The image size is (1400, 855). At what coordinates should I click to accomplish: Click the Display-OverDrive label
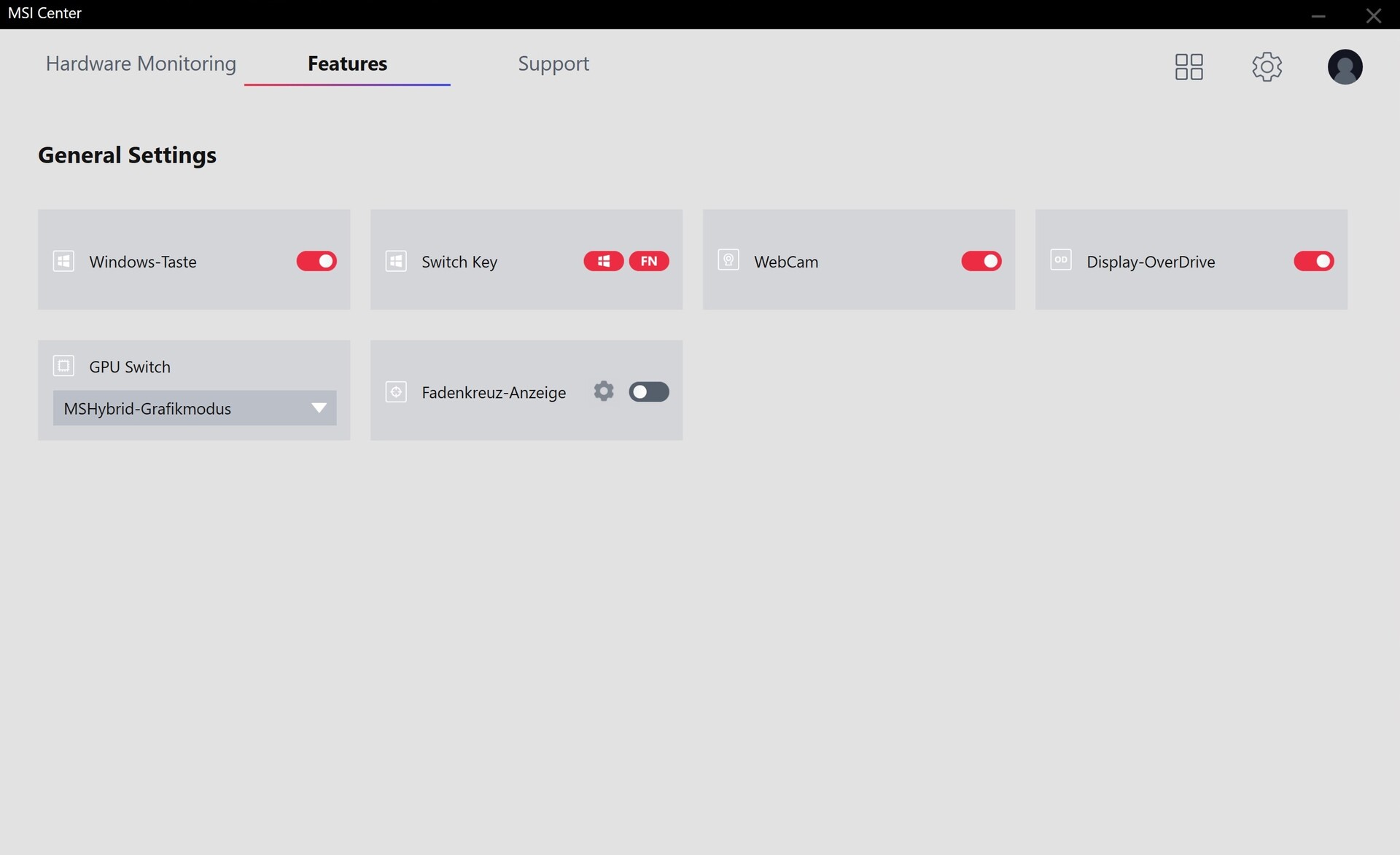click(1151, 262)
